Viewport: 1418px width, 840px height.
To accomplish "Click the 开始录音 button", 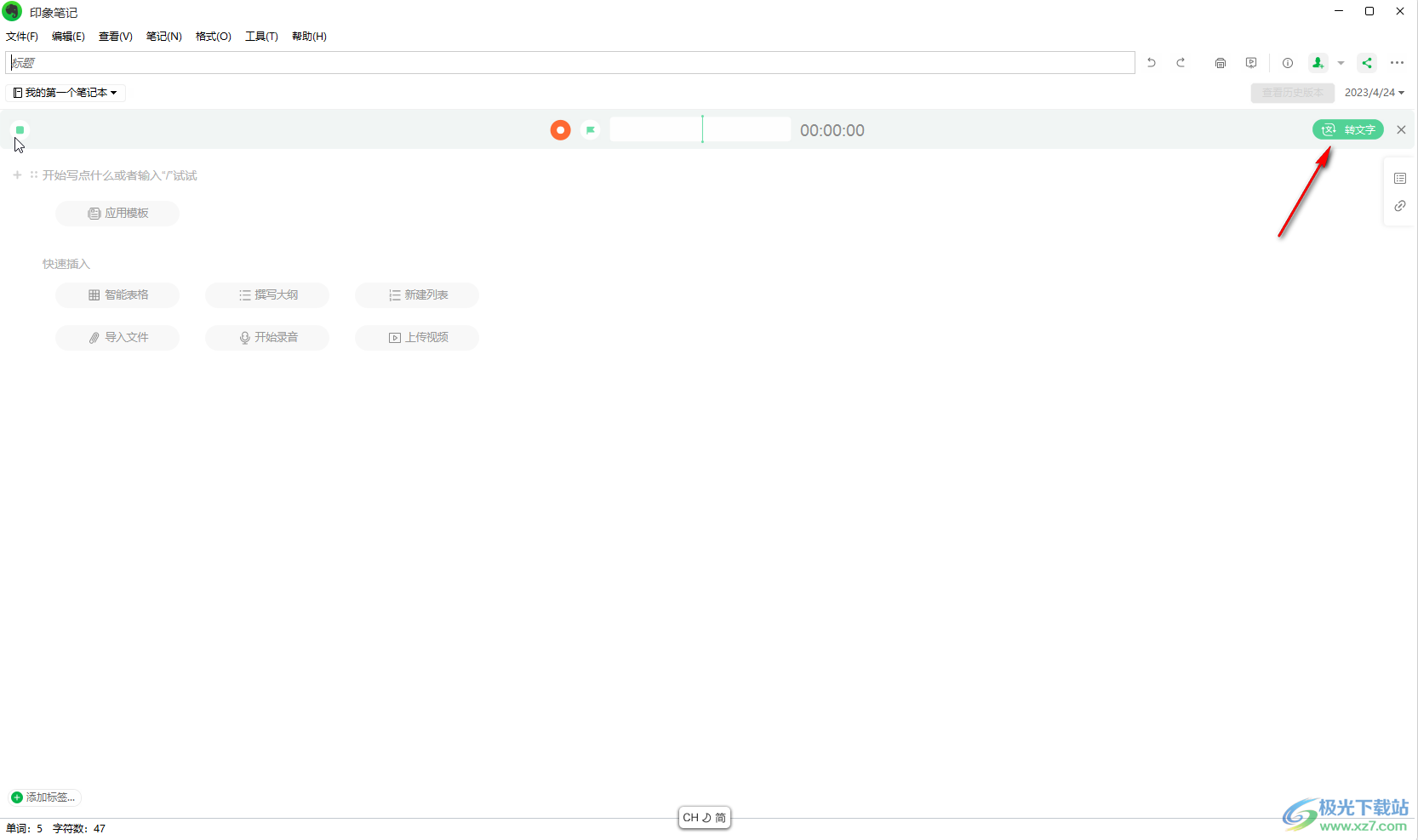I will (x=267, y=338).
